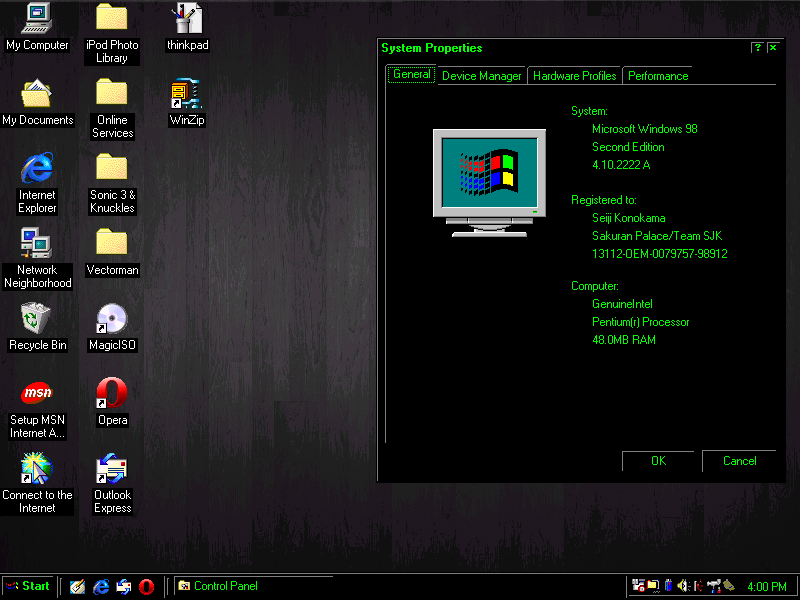
Task: Open the Performance tab
Action: coord(658,76)
